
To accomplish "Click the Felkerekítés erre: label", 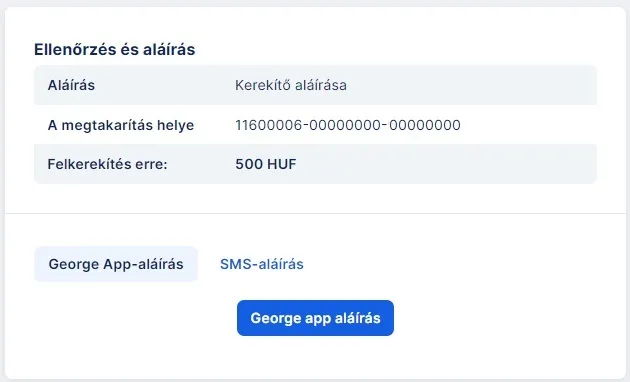I will tap(107, 164).
